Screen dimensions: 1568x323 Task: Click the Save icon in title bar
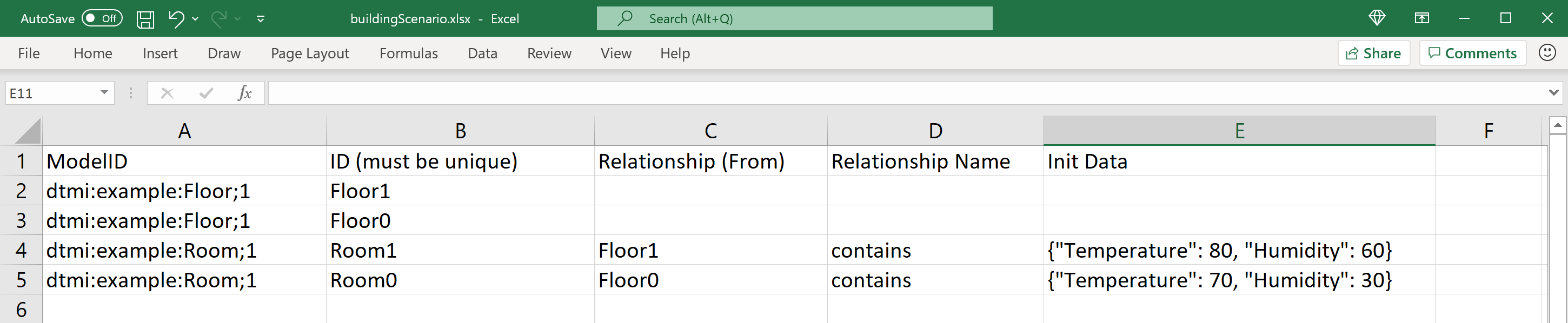pos(145,19)
